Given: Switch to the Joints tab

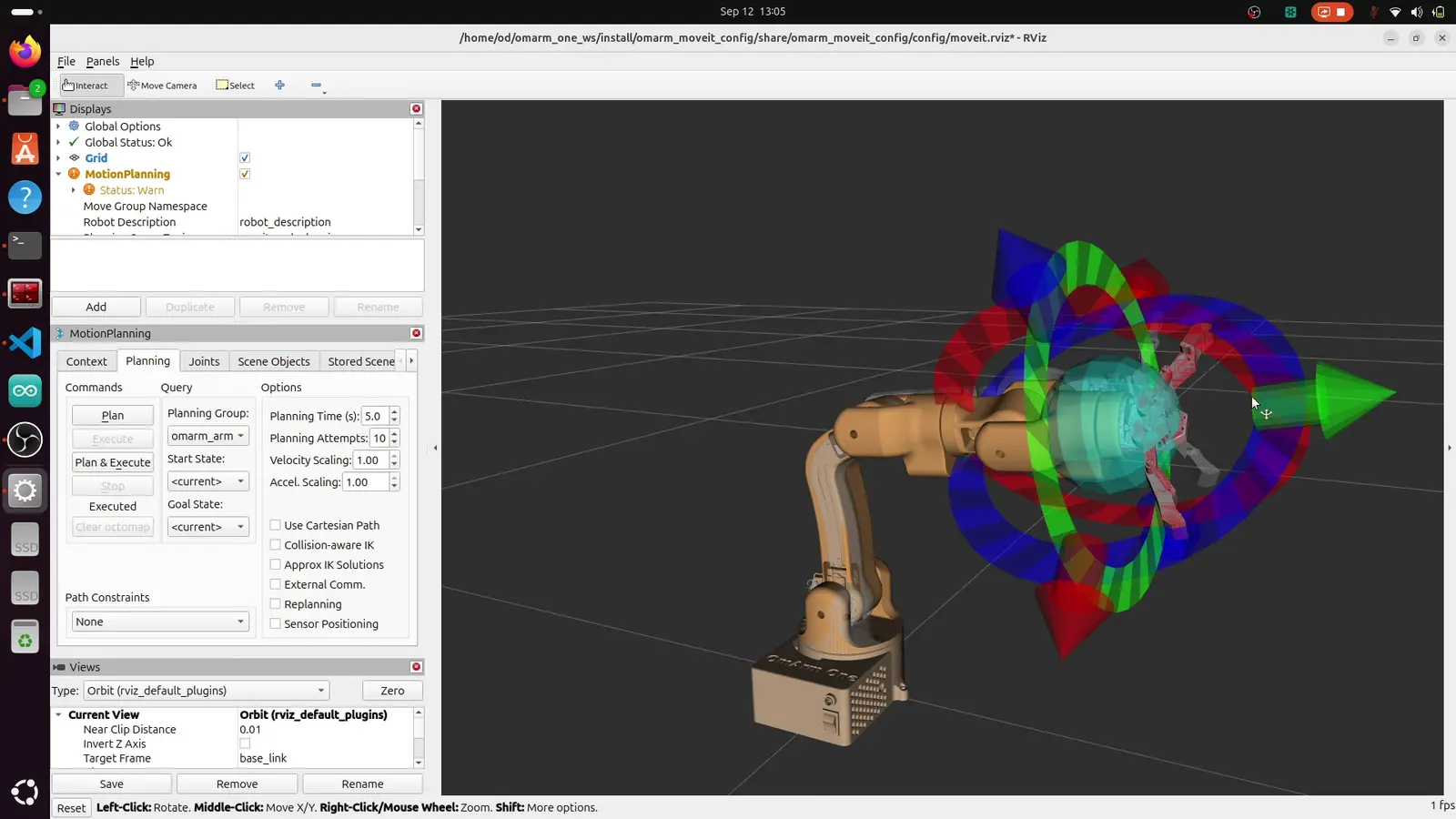Looking at the screenshot, I should pos(204,361).
